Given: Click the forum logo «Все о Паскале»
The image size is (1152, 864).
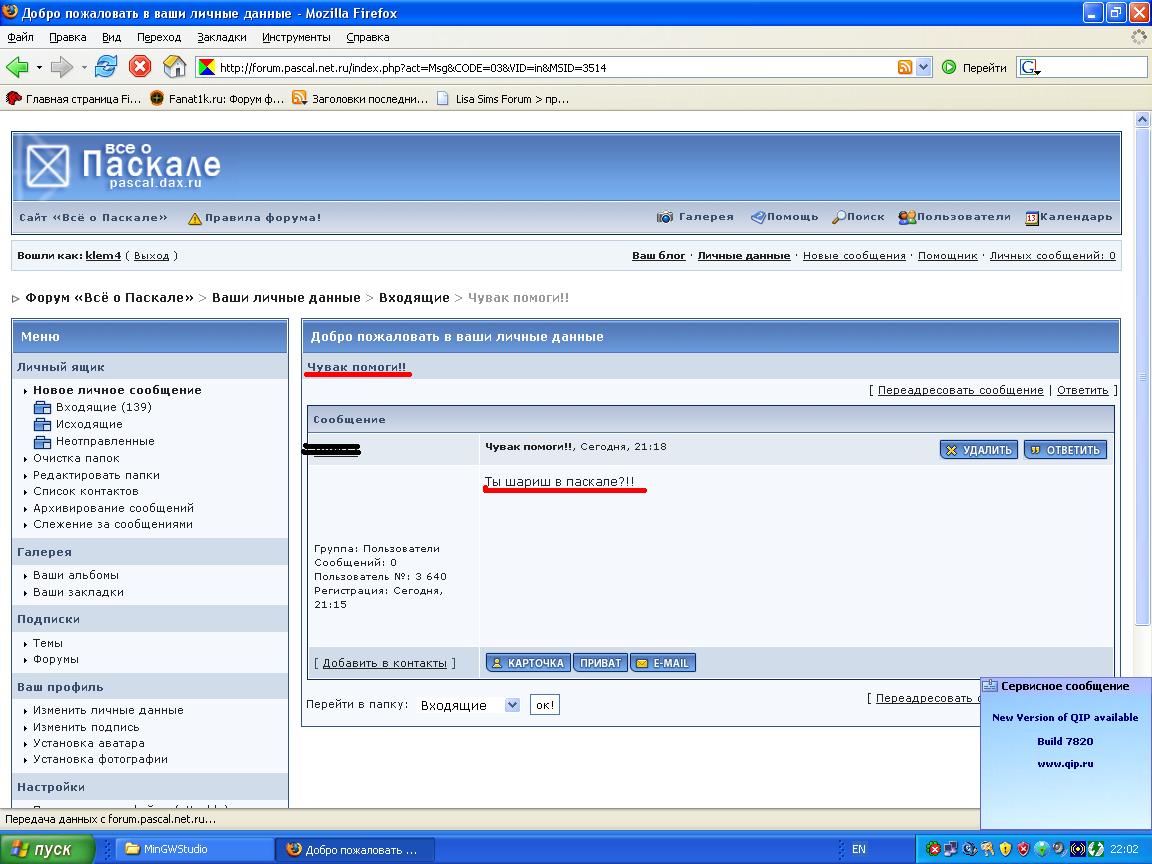Looking at the screenshot, I should coord(120,165).
